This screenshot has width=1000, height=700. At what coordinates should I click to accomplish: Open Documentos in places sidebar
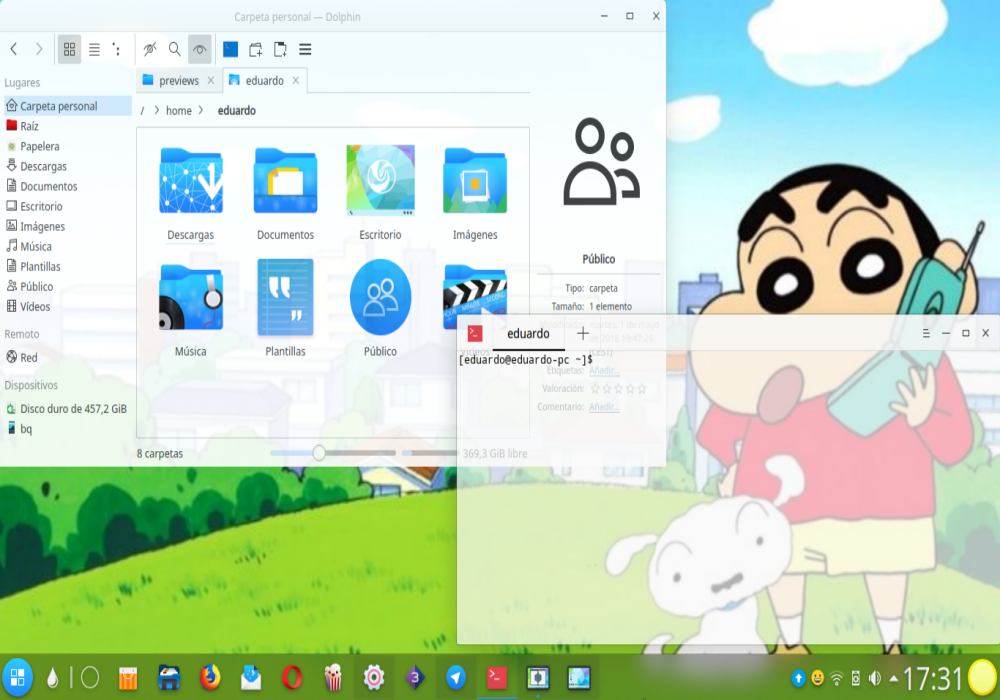67,186
